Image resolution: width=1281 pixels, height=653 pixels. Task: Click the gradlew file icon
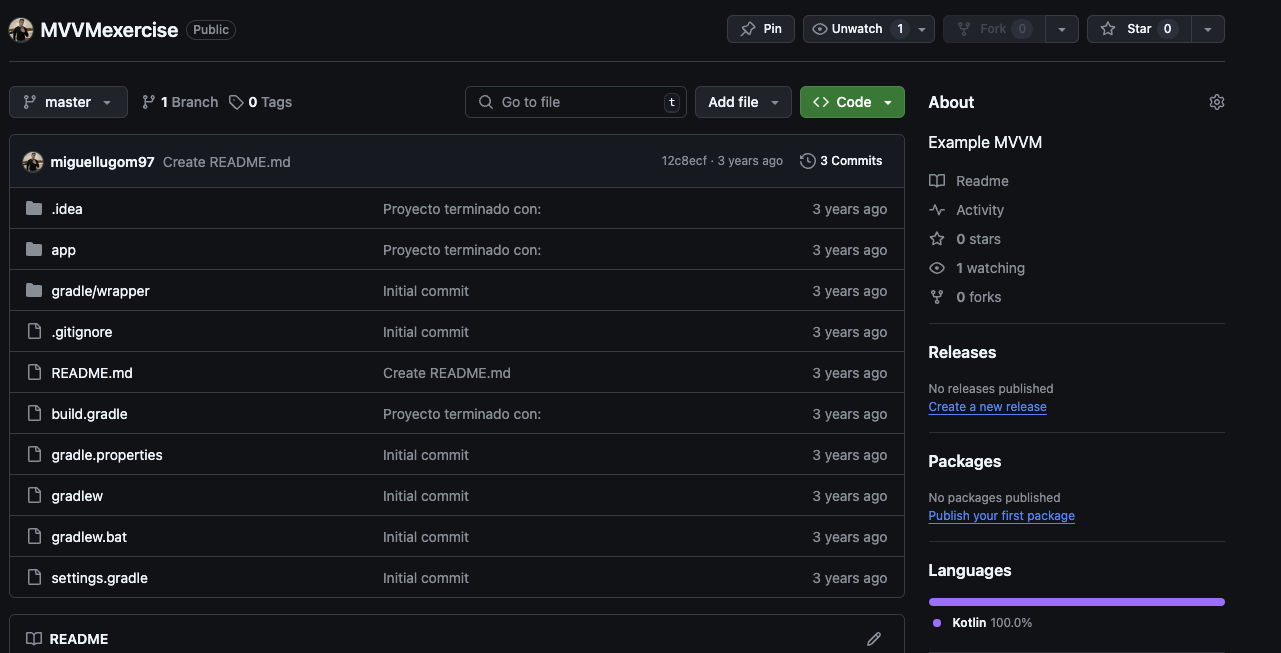pos(34,496)
